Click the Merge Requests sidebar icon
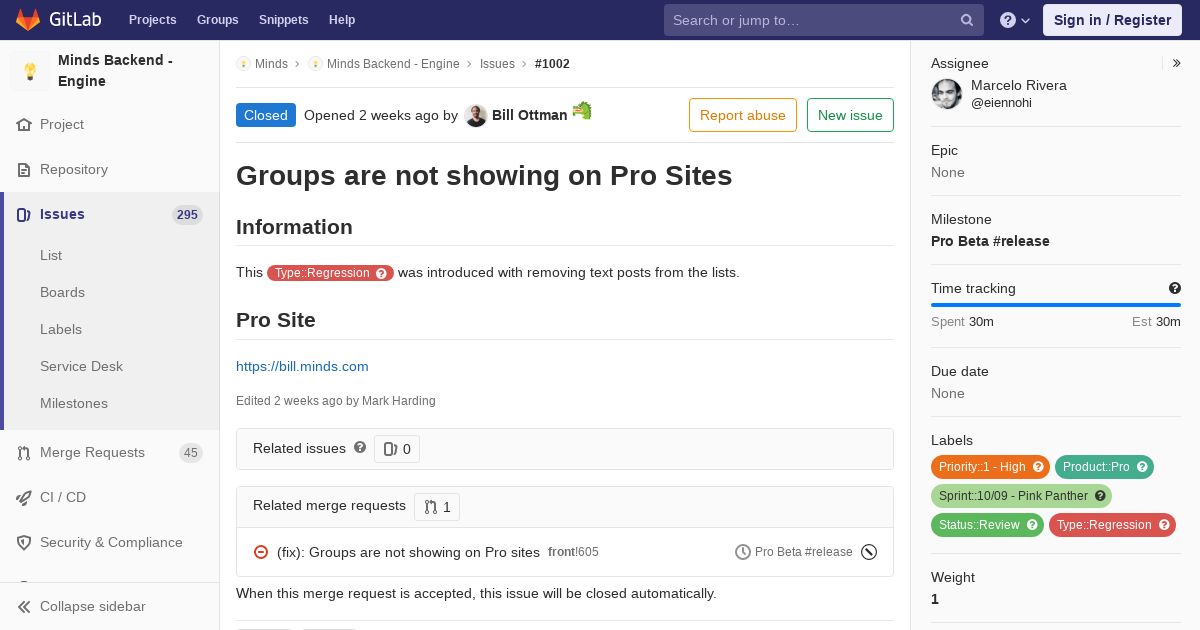Viewport: 1200px width, 630px height. click(24, 453)
